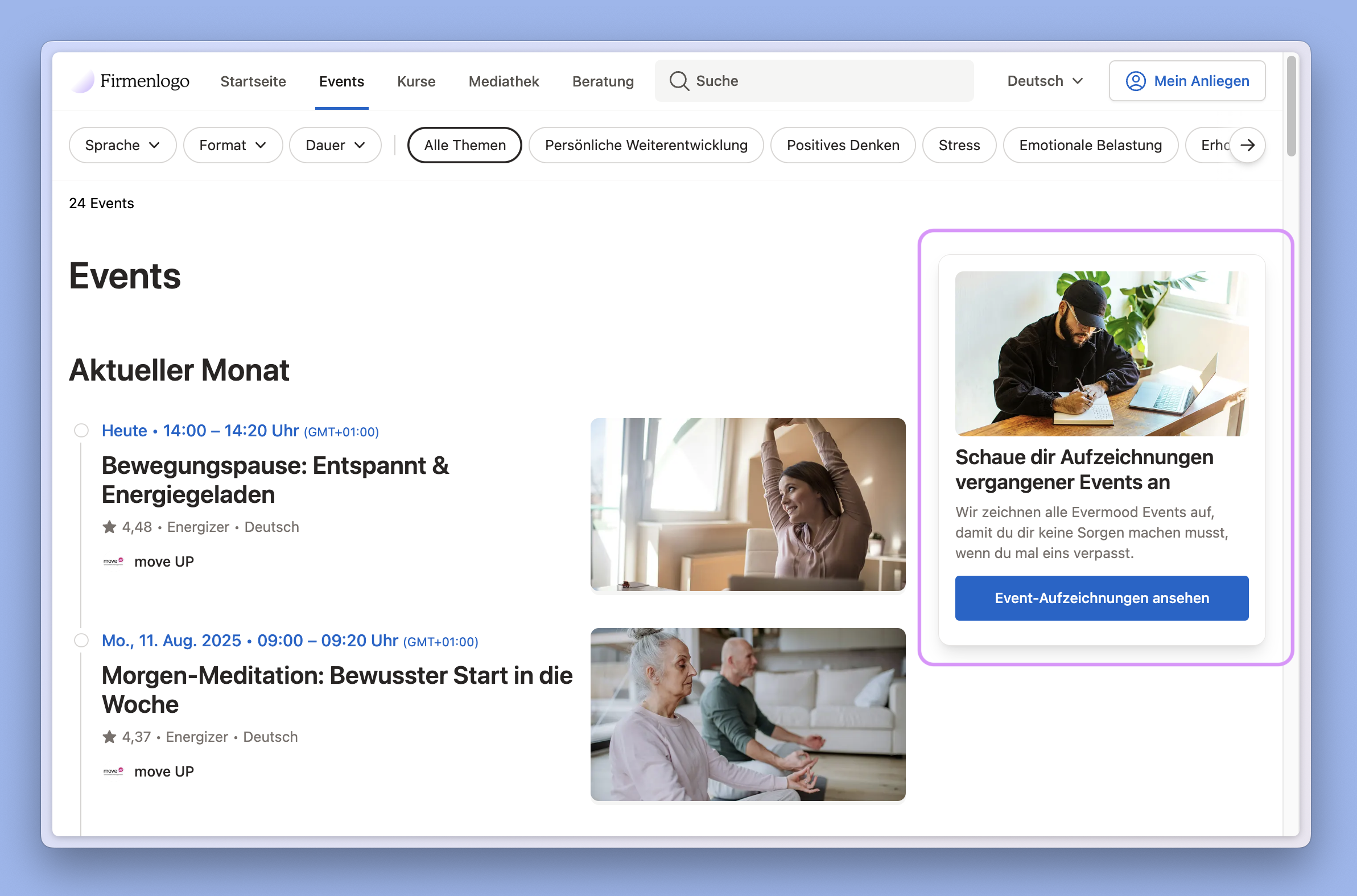Switch to the Mediathek tab
The height and width of the screenshot is (896, 1357).
[x=503, y=81]
